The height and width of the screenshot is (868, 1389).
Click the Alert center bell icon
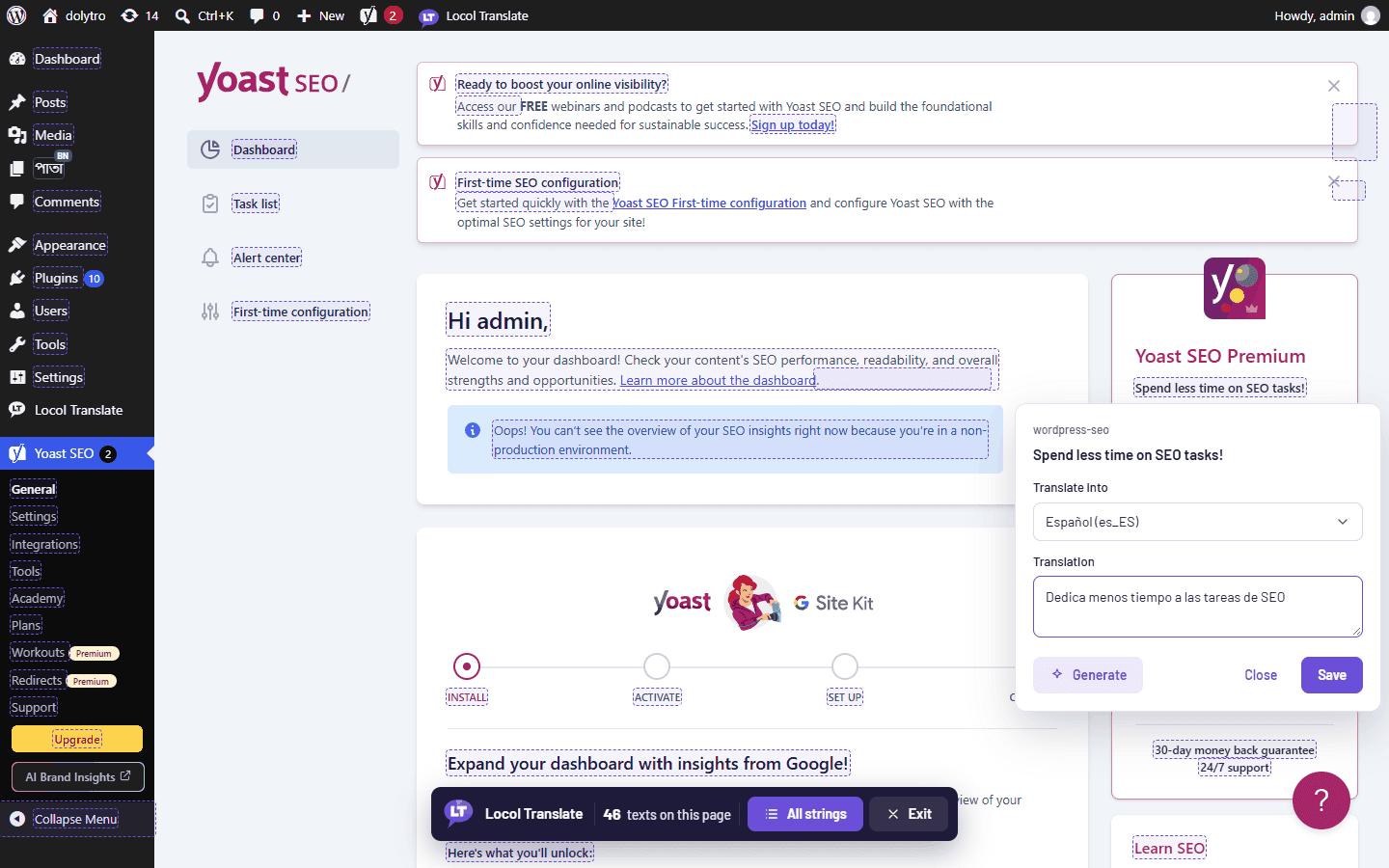(210, 258)
